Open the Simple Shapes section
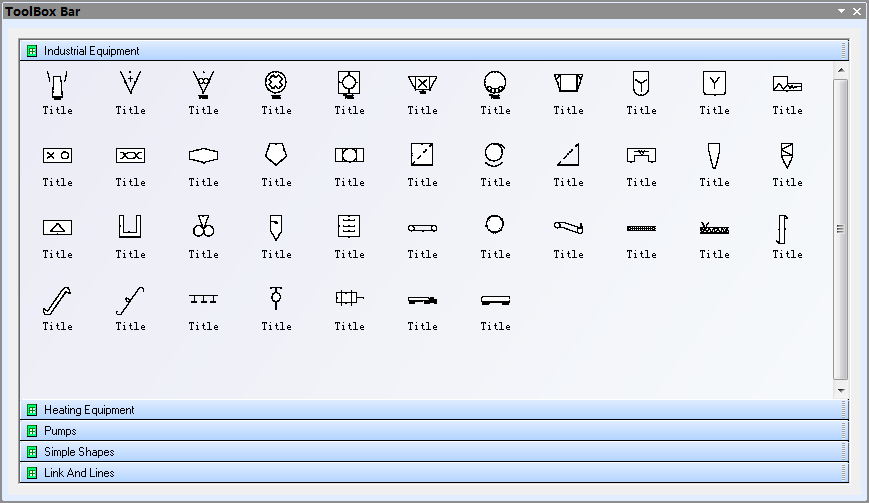 pyautogui.click(x=79, y=452)
